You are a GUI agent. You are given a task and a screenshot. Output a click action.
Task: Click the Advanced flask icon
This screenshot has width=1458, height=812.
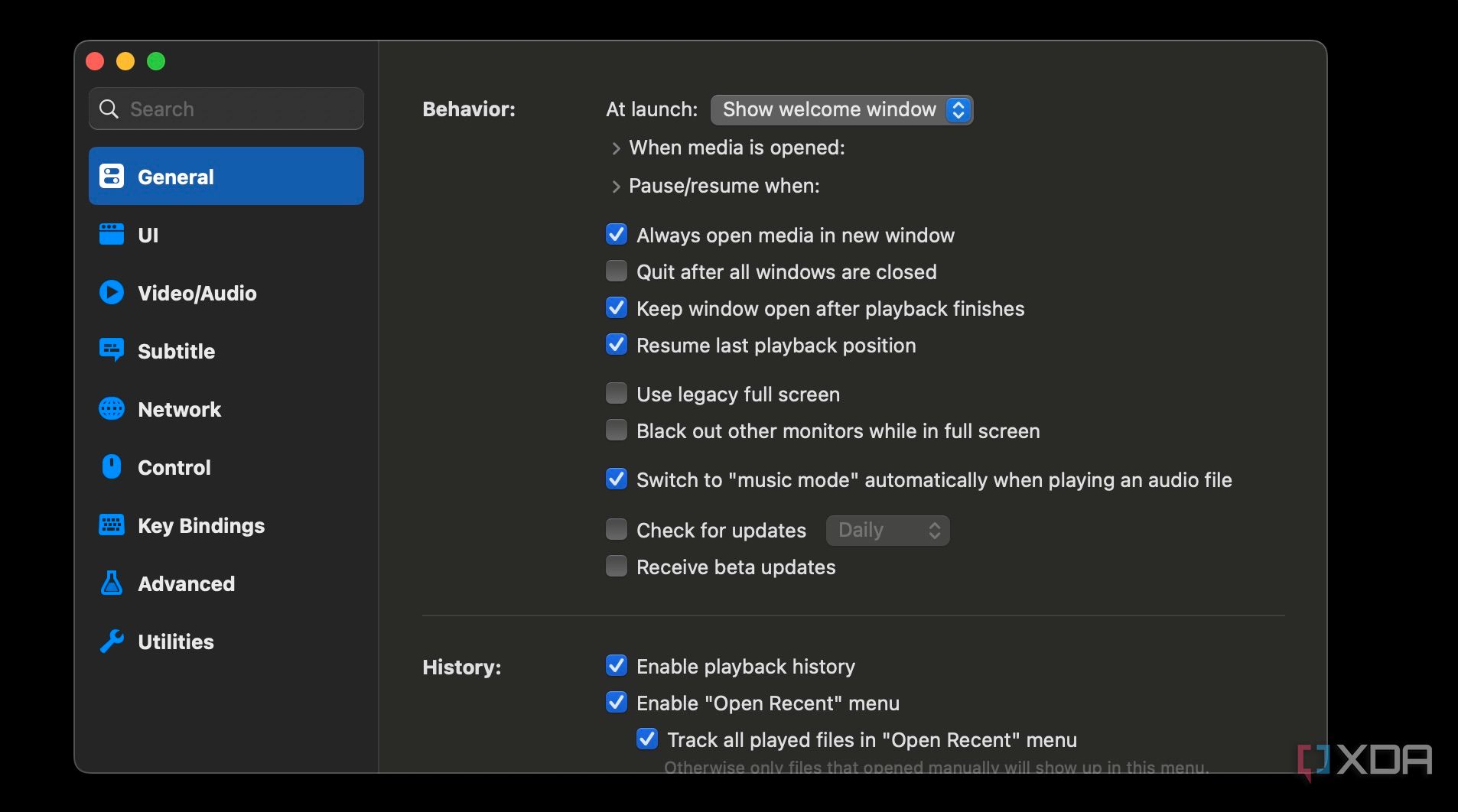pyautogui.click(x=112, y=583)
